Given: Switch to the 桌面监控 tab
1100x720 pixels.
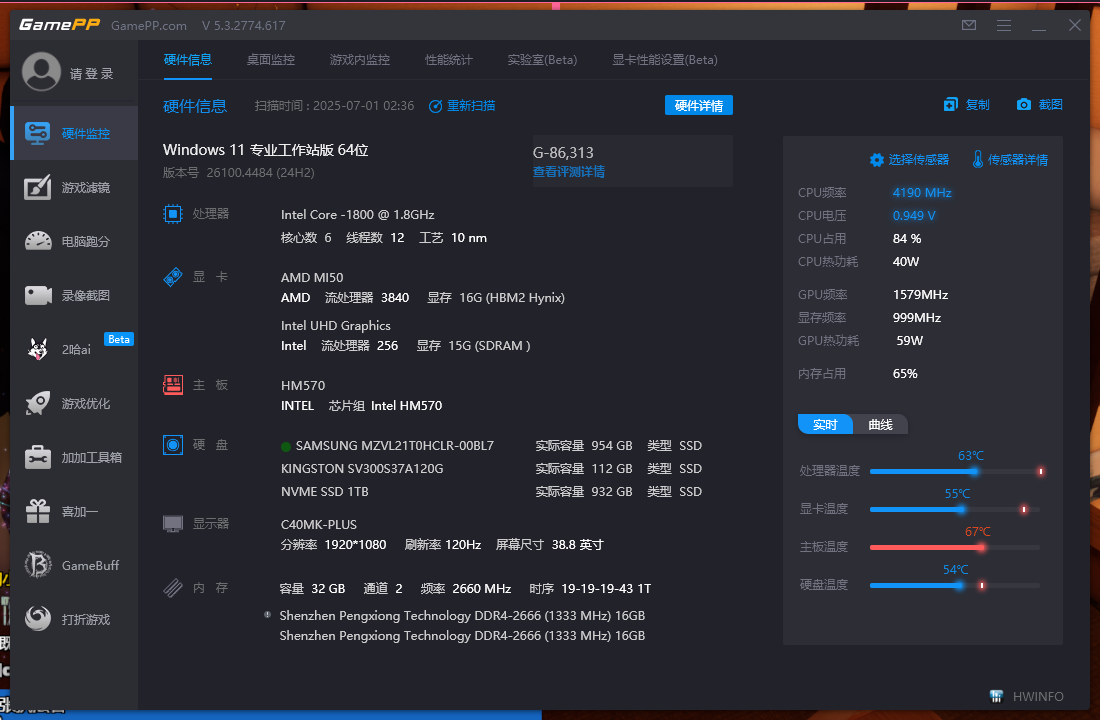Looking at the screenshot, I should [271, 60].
